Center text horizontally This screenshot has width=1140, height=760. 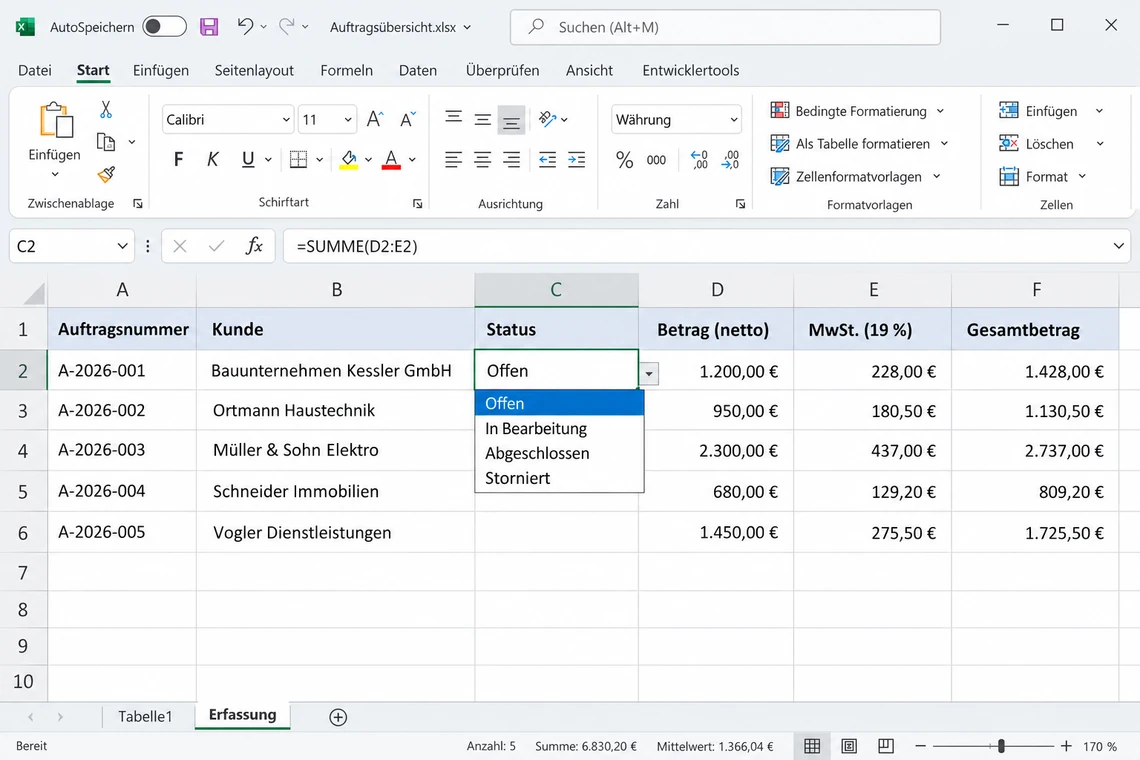click(x=483, y=160)
